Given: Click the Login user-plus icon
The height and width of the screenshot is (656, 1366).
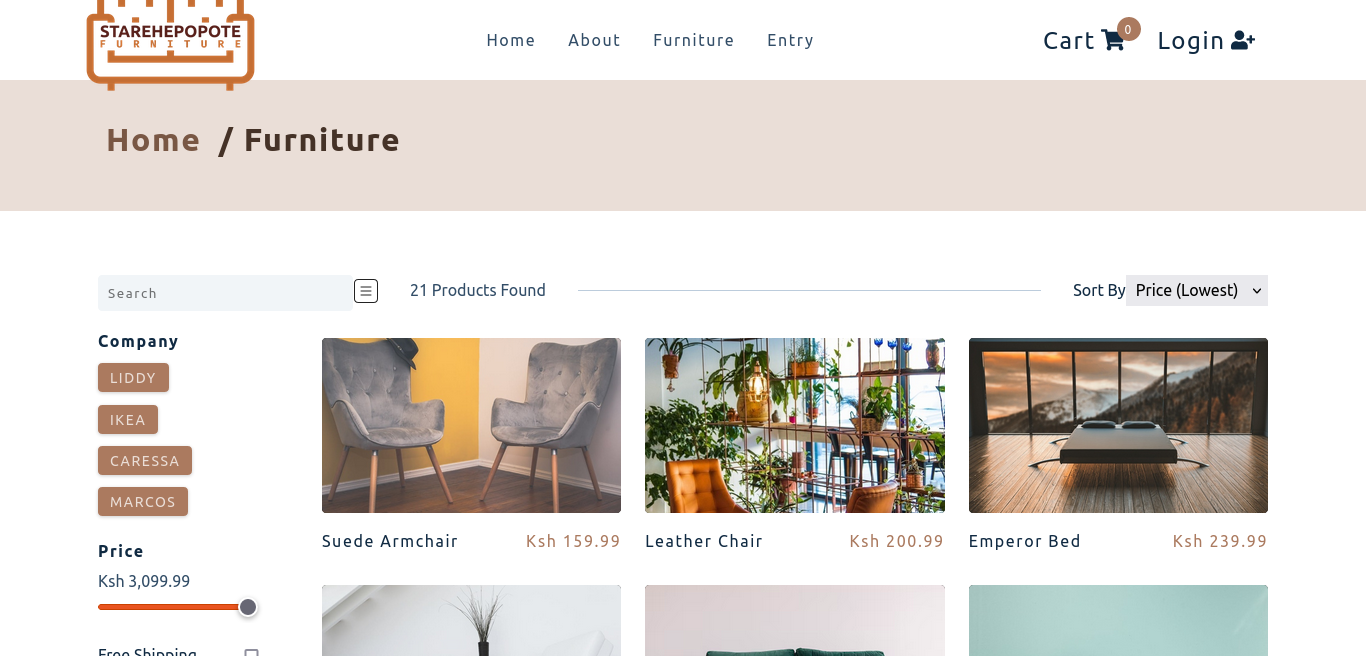Looking at the screenshot, I should click(x=1243, y=40).
